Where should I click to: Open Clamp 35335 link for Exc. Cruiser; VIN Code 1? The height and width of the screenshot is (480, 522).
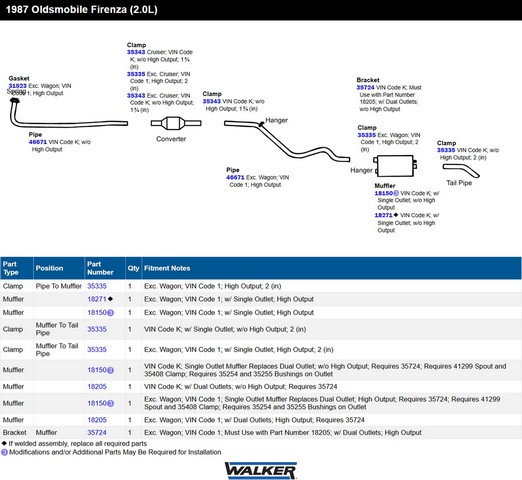click(x=136, y=74)
